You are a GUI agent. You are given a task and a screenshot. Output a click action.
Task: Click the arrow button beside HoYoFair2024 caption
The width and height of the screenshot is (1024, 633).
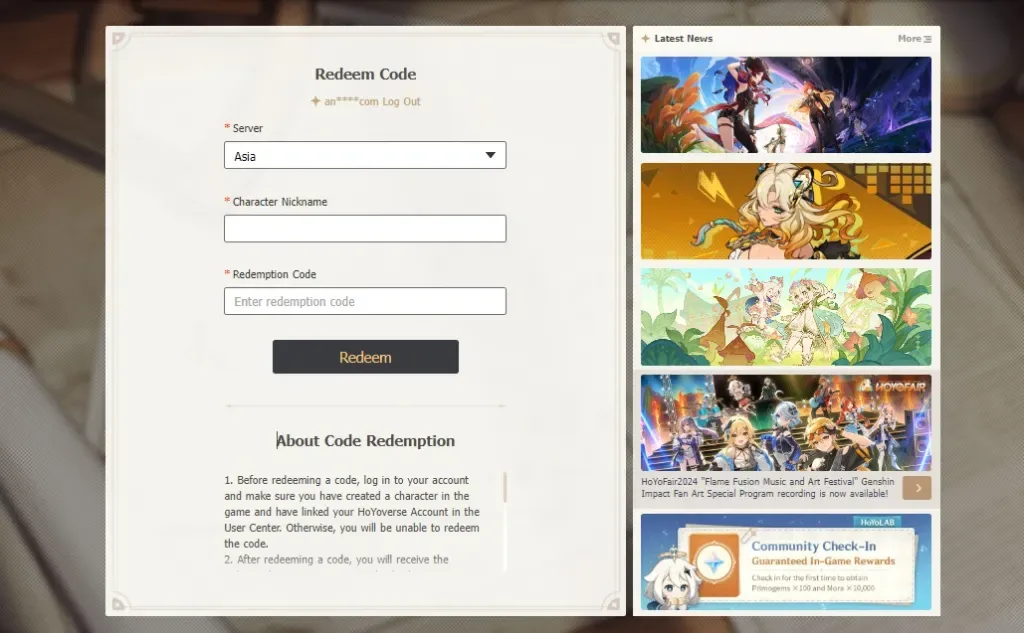pos(916,488)
